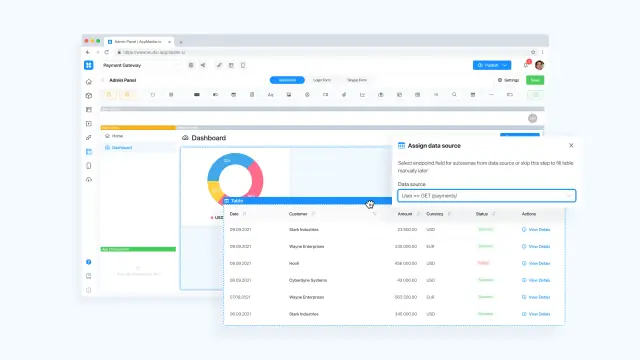
Task: Select Dashboard in the page tree
Action: click(122, 148)
